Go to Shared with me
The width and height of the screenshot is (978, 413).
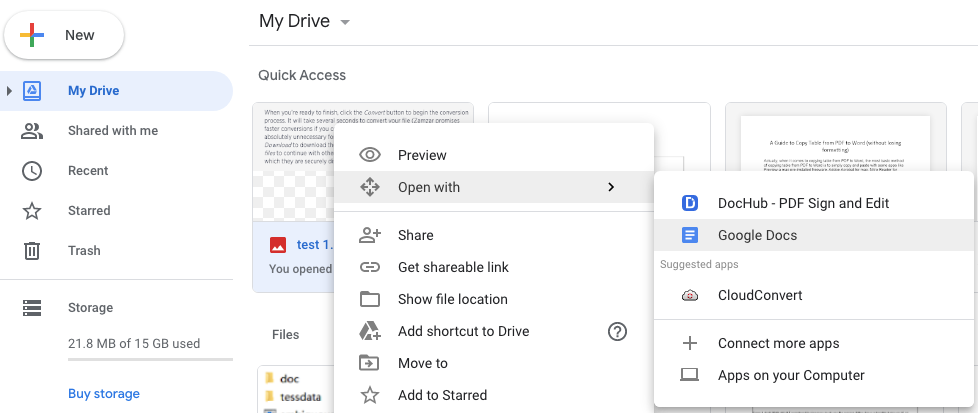(x=113, y=131)
